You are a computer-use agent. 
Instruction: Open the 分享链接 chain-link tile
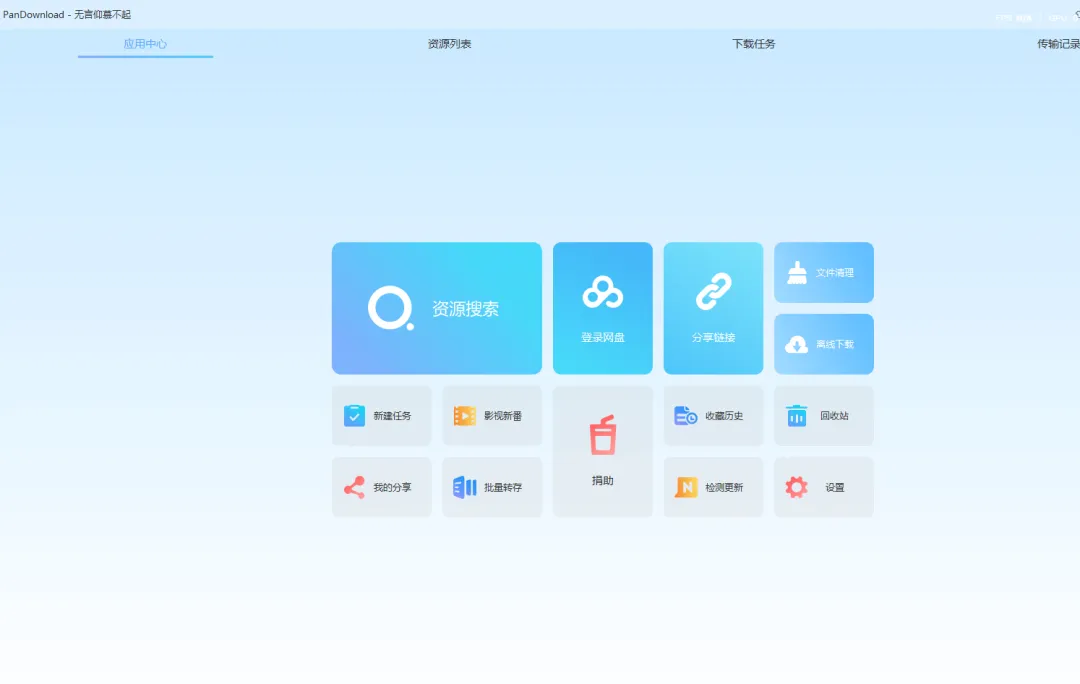(713, 308)
